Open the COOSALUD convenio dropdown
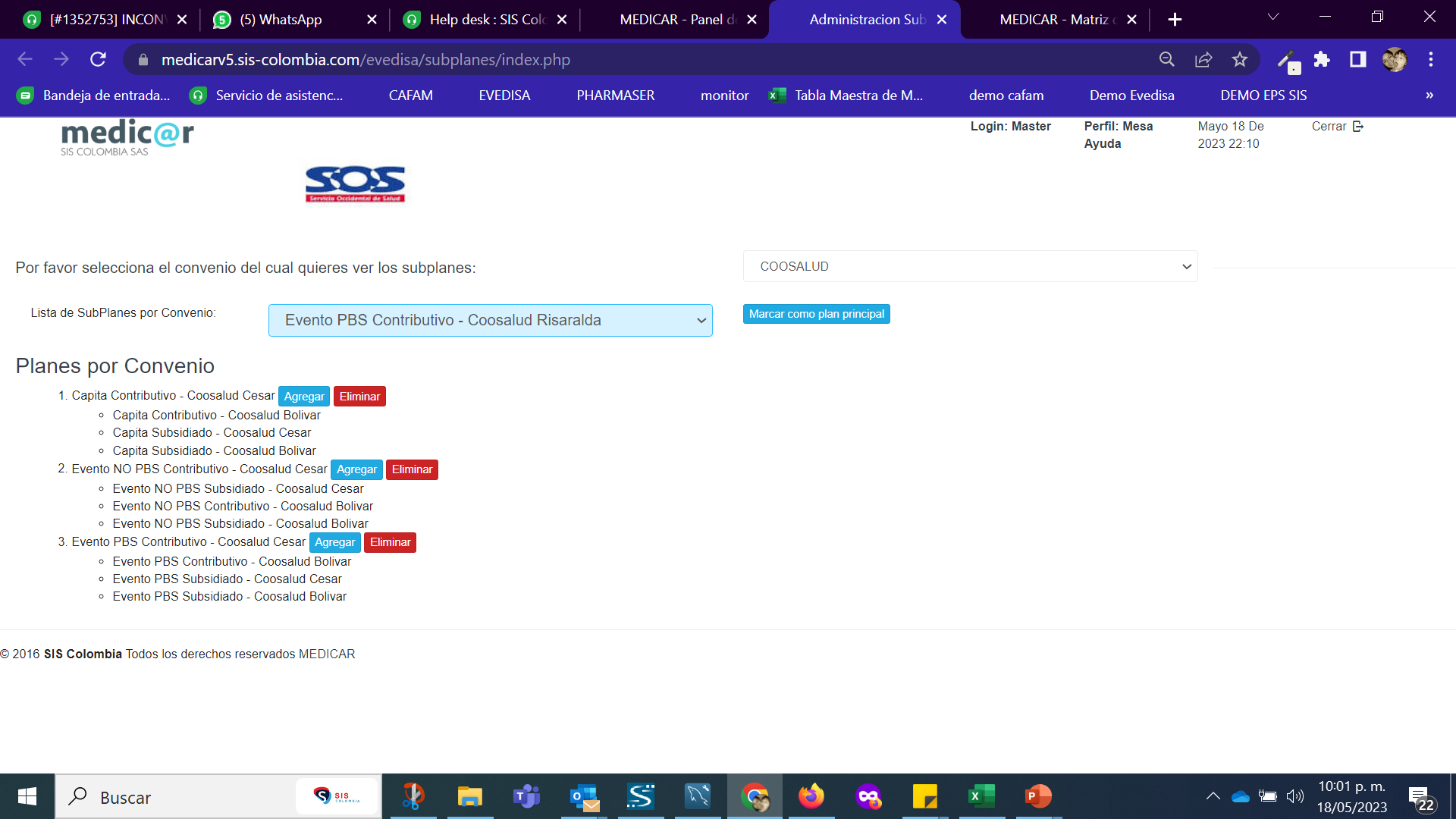This screenshot has height=819, width=1456. pos(970,266)
